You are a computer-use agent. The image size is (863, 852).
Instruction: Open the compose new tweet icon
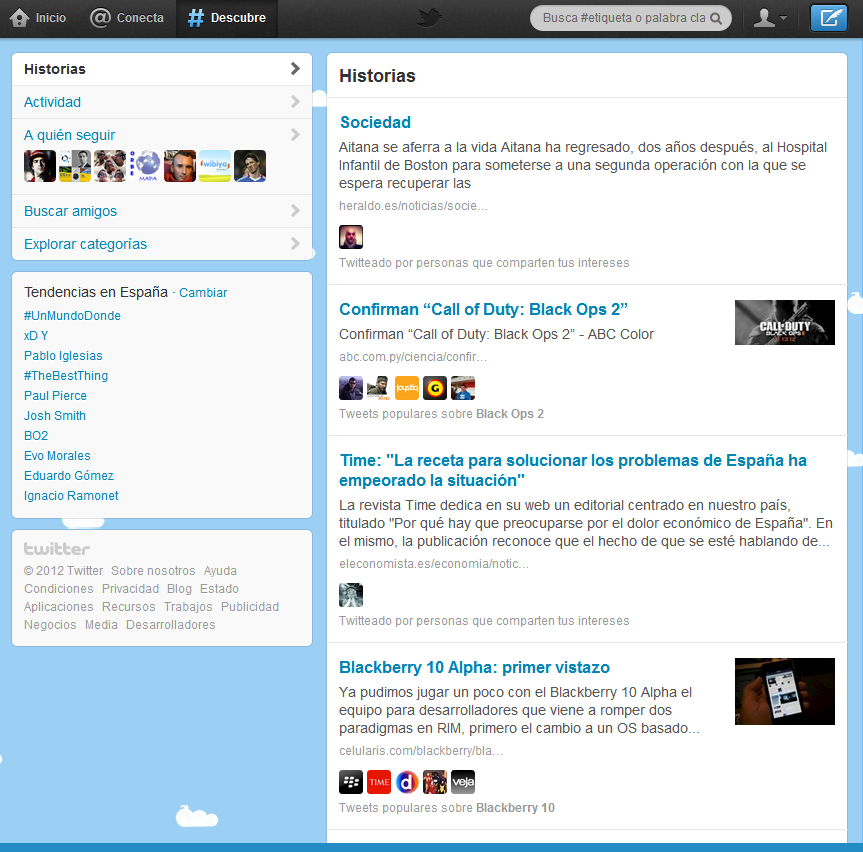(831, 18)
